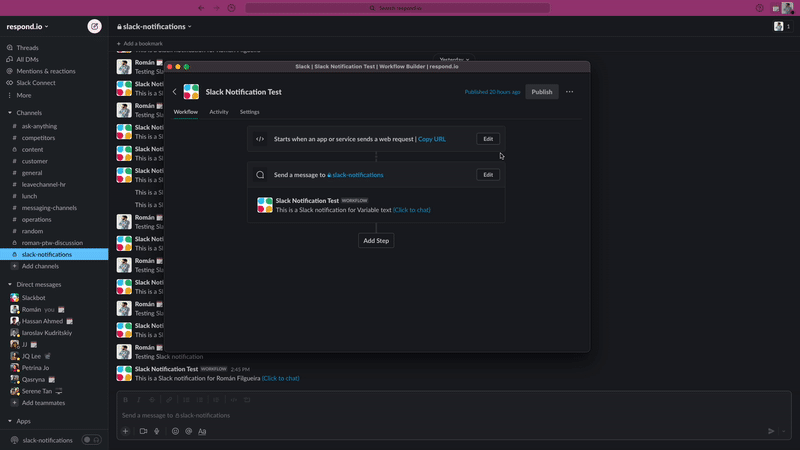Viewport: 800px width, 450px height.
Task: Open send options dropdown arrow
Action: pos(784,431)
